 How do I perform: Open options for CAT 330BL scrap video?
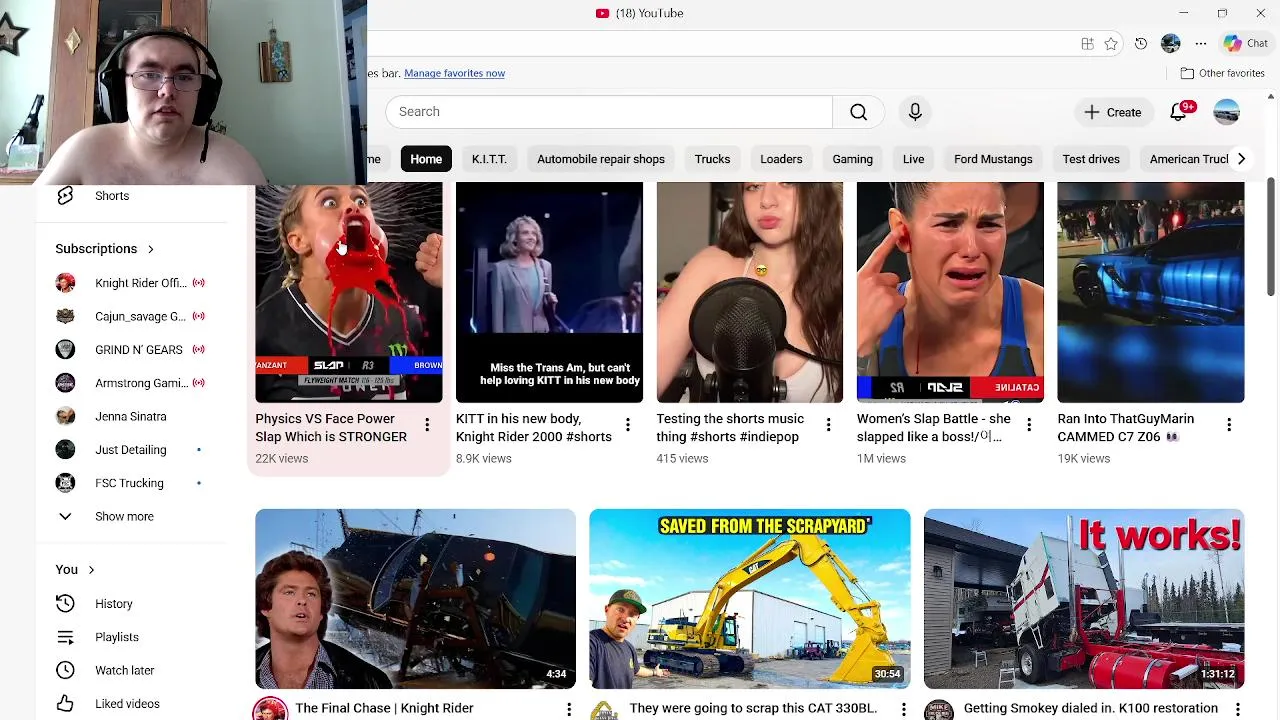[x=903, y=709]
